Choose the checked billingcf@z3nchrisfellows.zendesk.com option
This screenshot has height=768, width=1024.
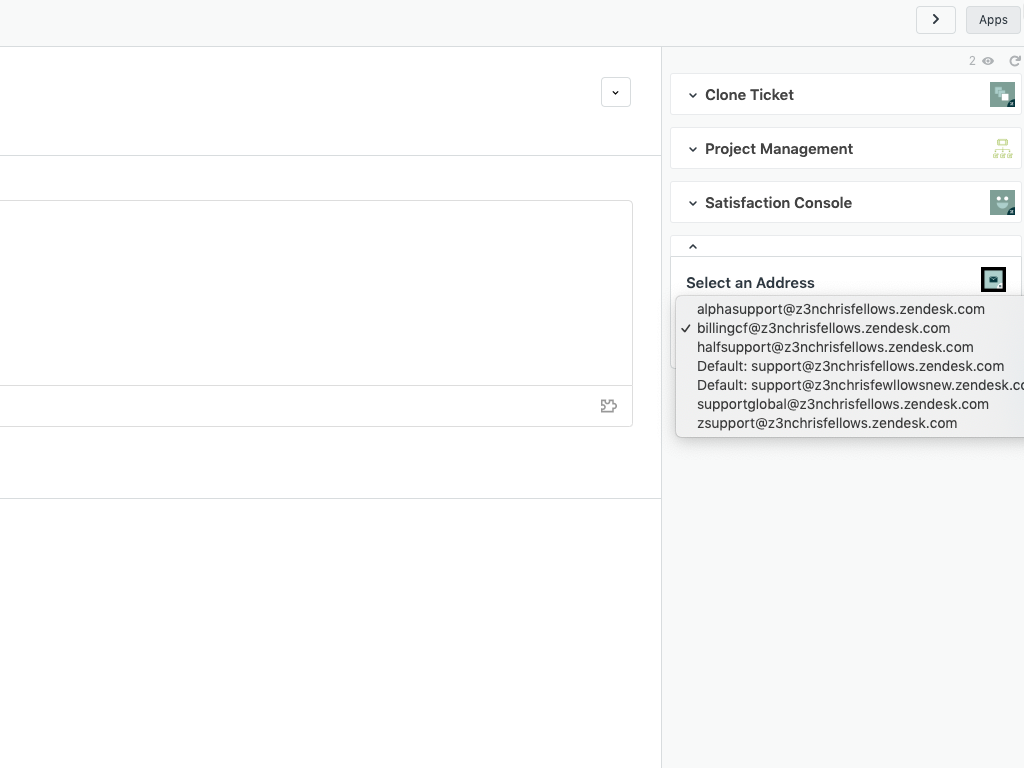click(x=823, y=328)
